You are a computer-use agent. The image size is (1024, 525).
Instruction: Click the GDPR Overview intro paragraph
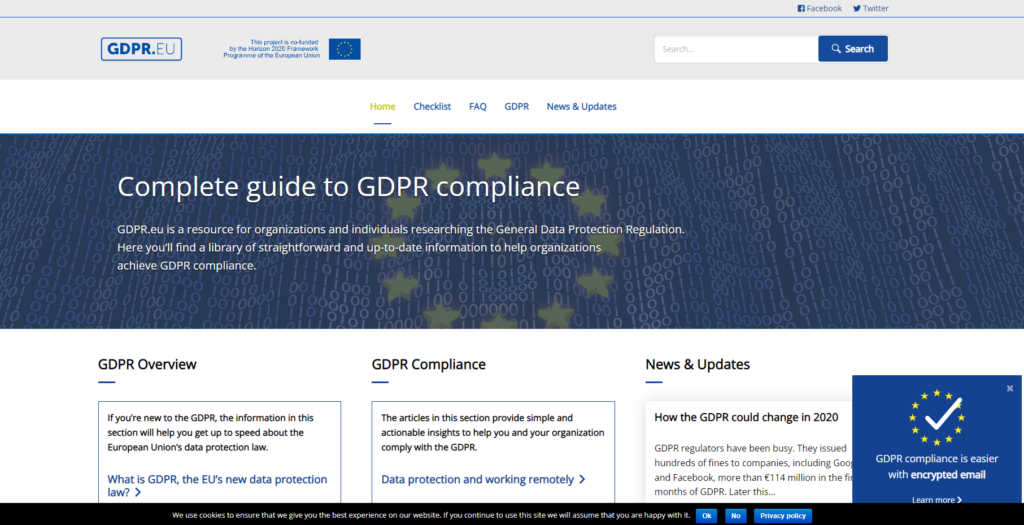210,432
